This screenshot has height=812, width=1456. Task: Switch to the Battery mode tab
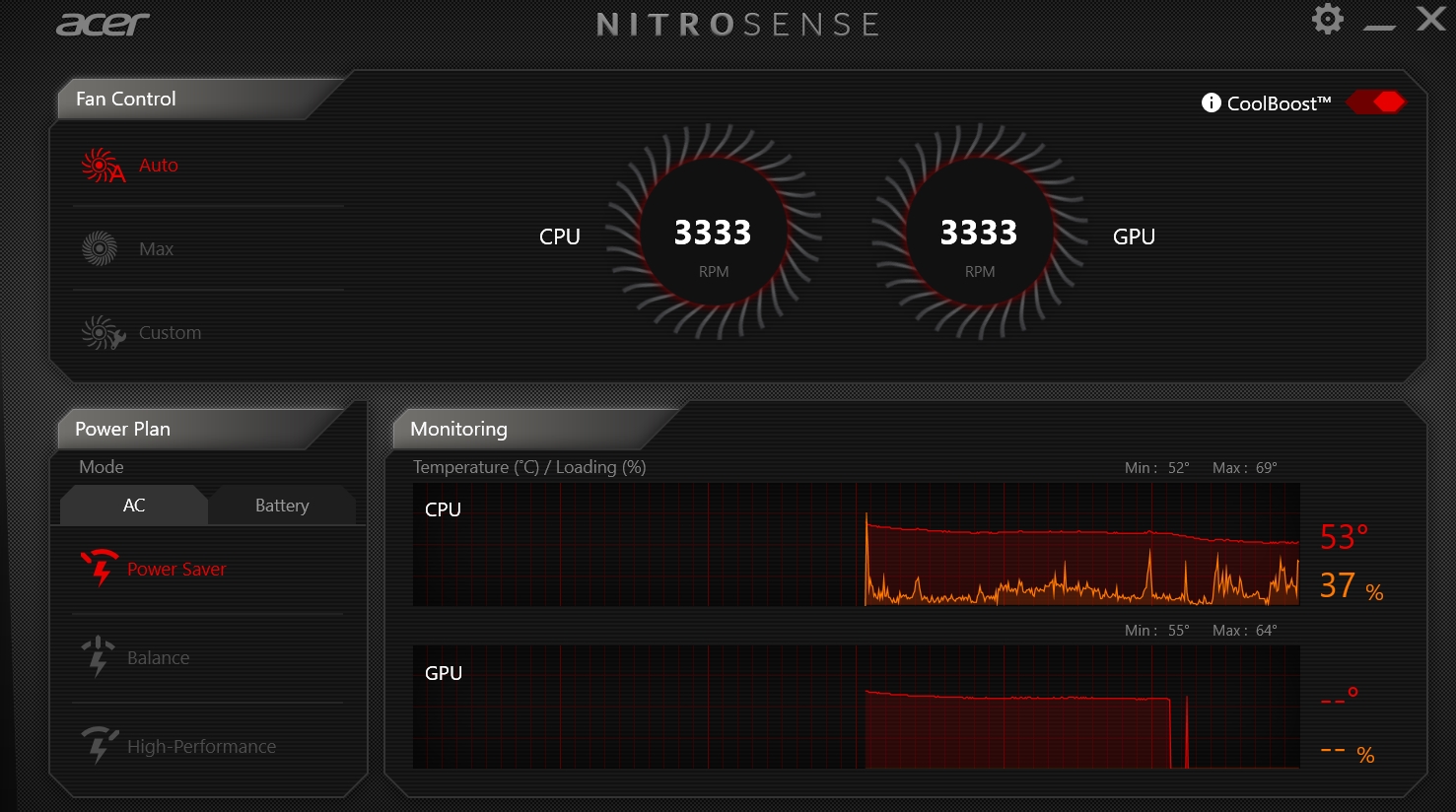point(282,506)
